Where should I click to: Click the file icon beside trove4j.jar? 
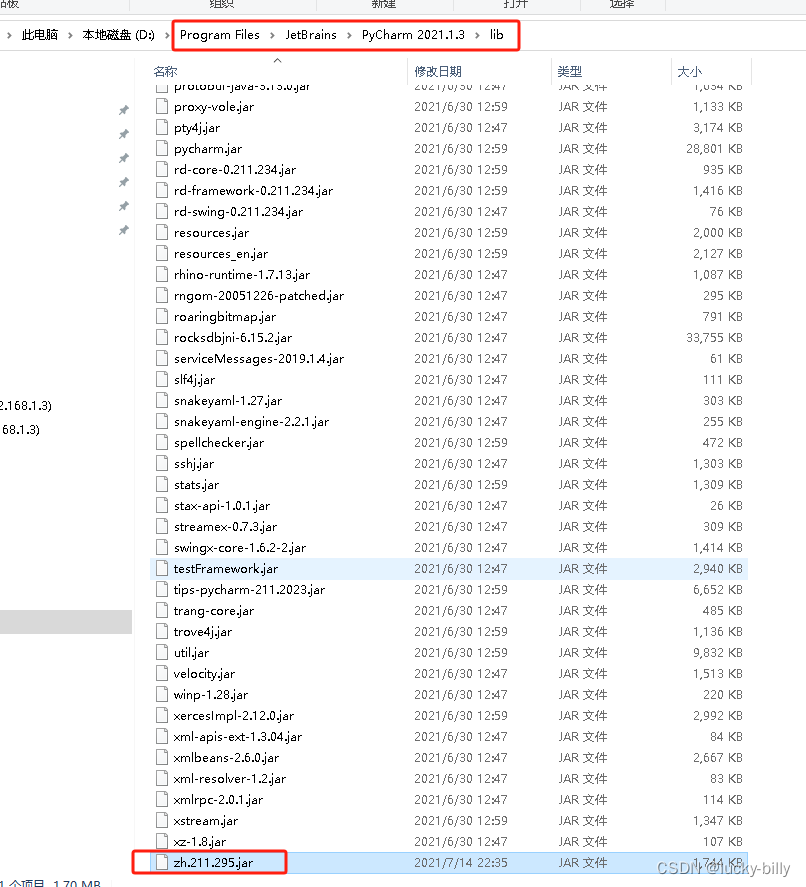click(x=162, y=631)
